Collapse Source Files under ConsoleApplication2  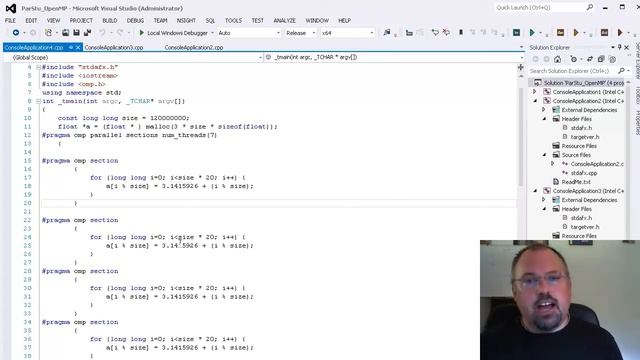(544, 155)
